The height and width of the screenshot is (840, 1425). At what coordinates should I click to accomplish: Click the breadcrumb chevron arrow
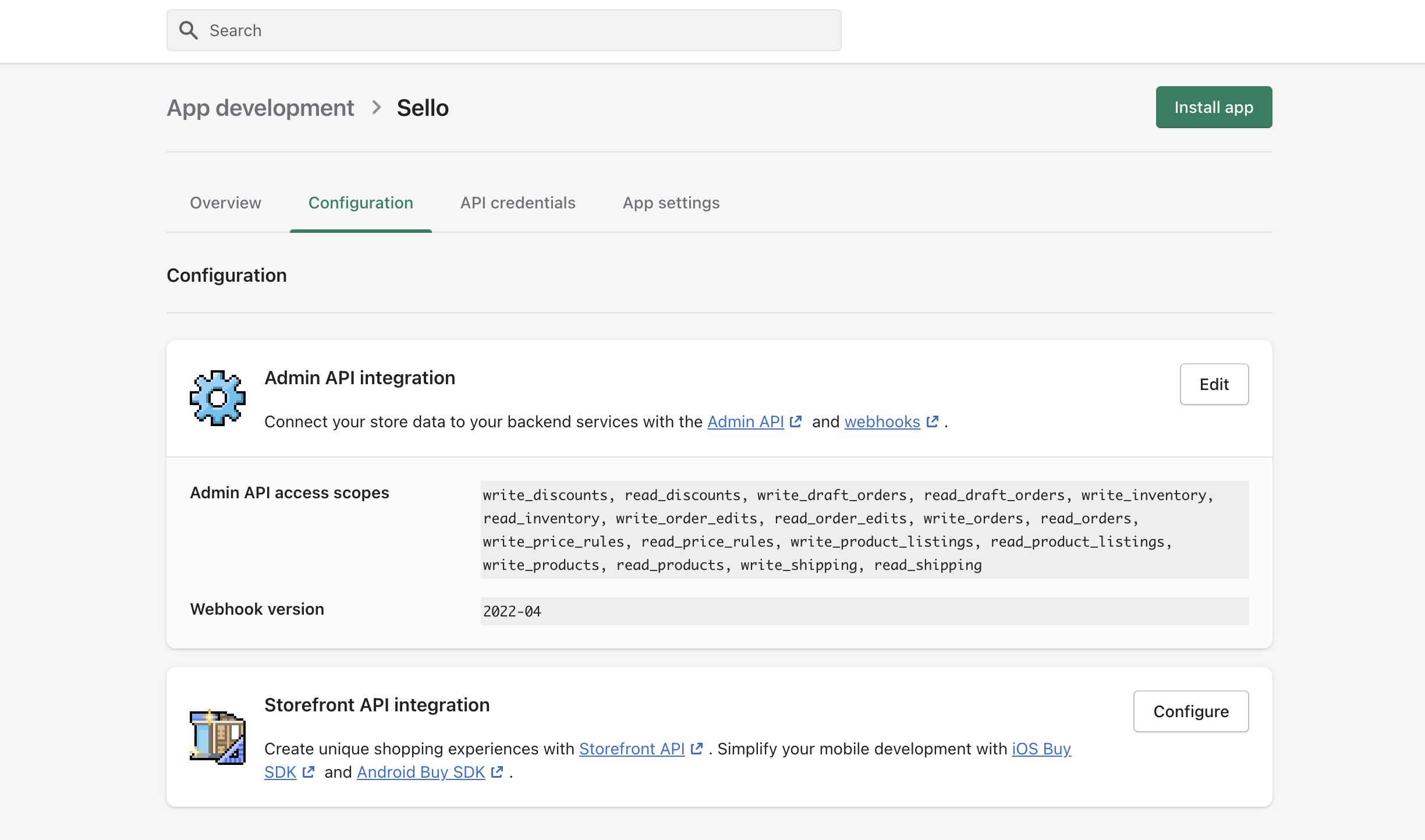(376, 108)
